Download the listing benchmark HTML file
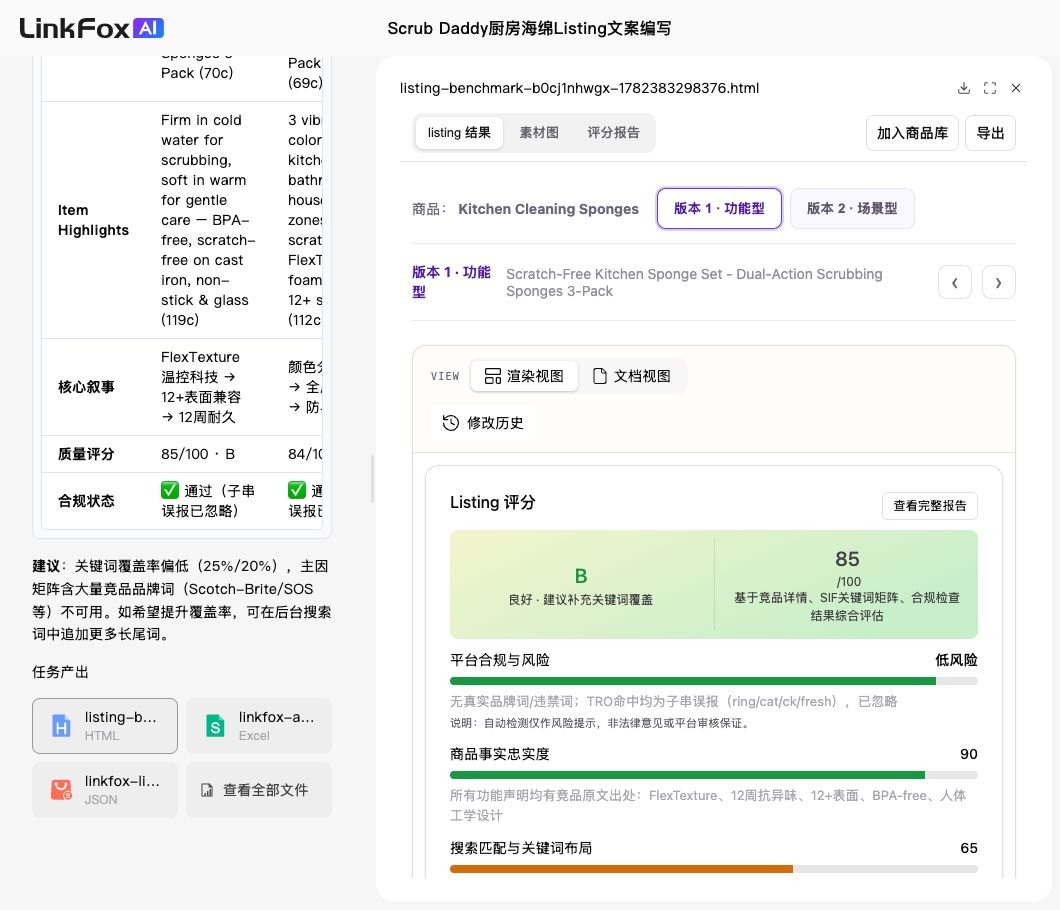 [964, 88]
